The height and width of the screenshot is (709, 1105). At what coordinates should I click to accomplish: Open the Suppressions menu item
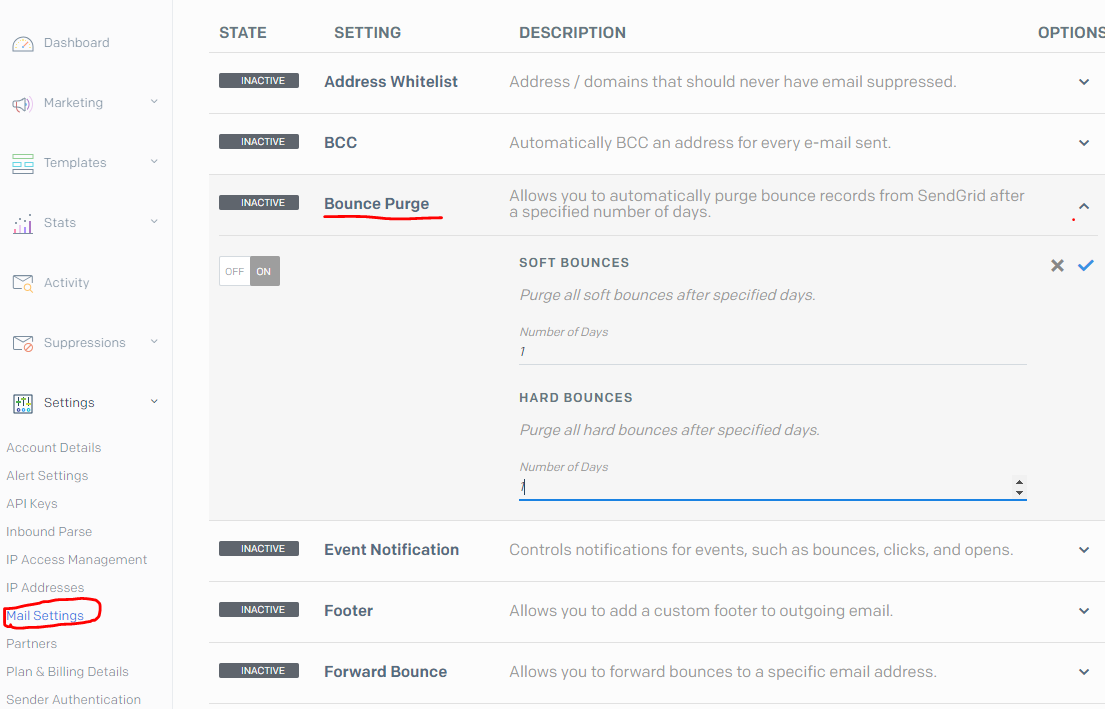pyautogui.click(x=85, y=343)
